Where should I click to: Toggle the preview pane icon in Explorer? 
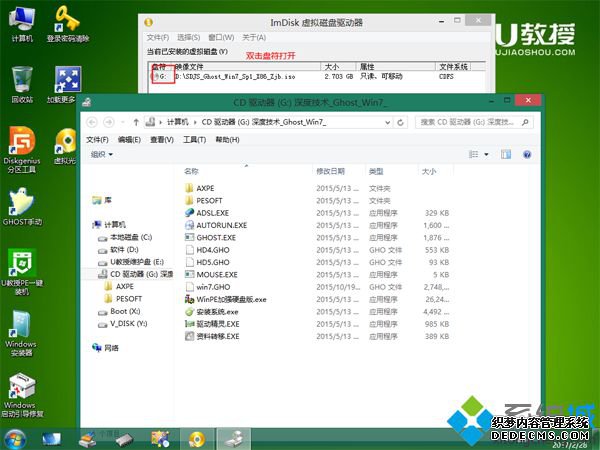pos(506,155)
